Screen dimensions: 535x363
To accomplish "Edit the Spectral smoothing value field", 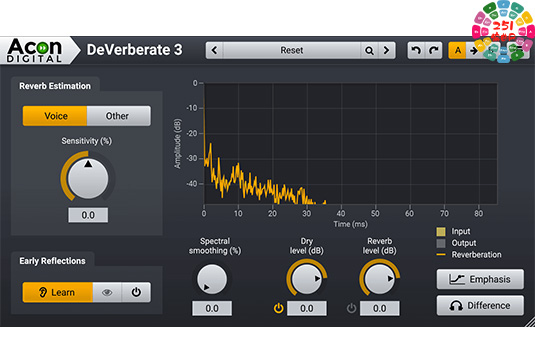I will tap(212, 308).
